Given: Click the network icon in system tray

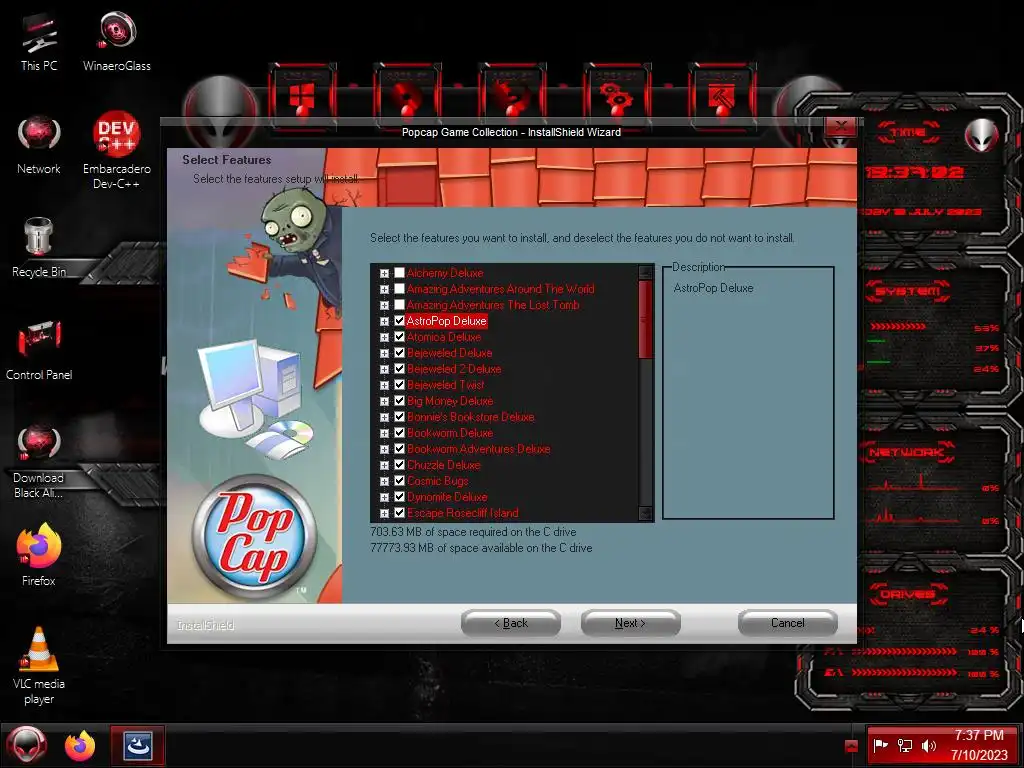Looking at the screenshot, I should click(904, 745).
